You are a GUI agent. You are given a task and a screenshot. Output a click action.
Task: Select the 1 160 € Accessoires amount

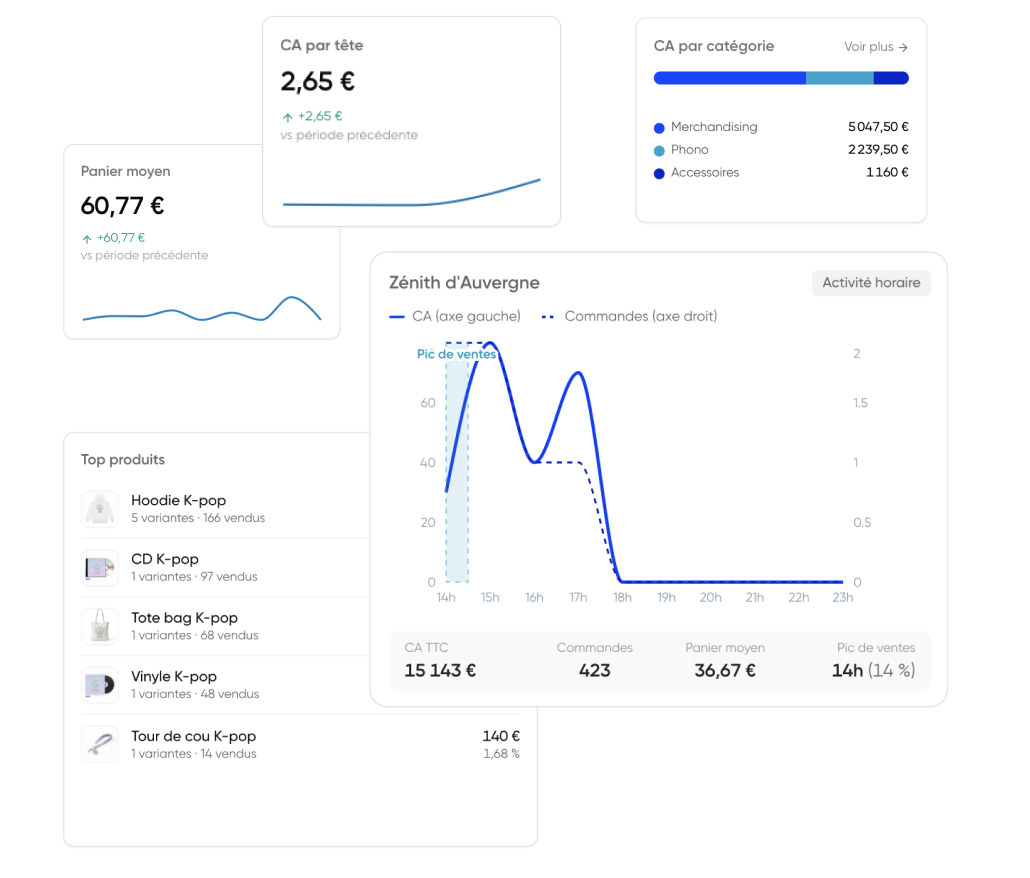coord(887,173)
